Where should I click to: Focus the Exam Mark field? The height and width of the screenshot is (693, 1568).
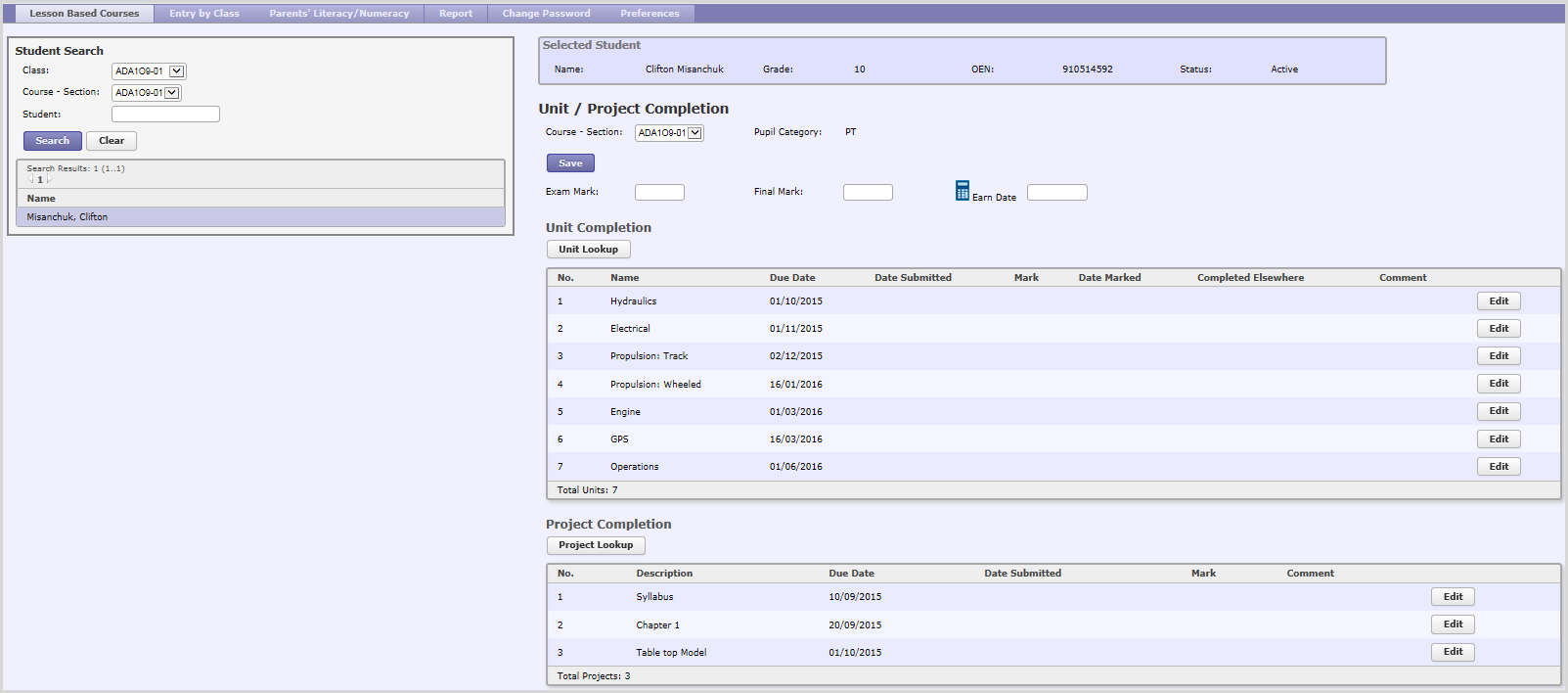pos(659,193)
